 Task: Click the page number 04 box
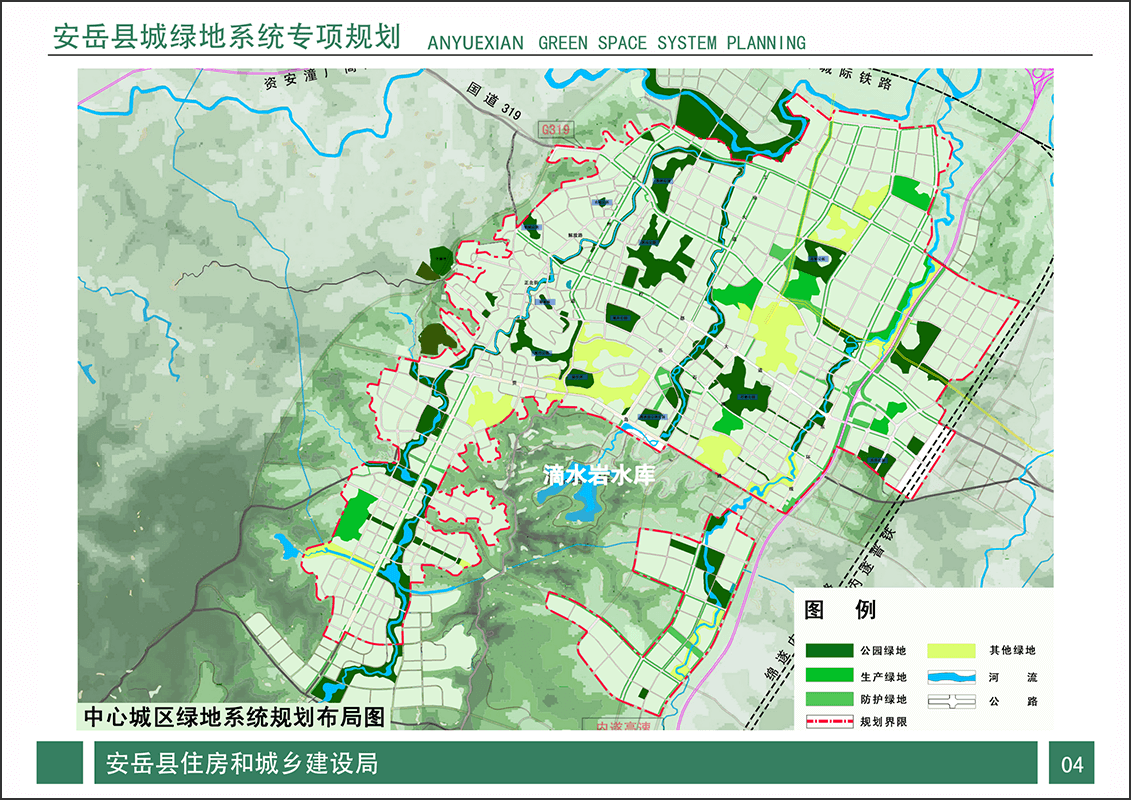tap(1072, 764)
